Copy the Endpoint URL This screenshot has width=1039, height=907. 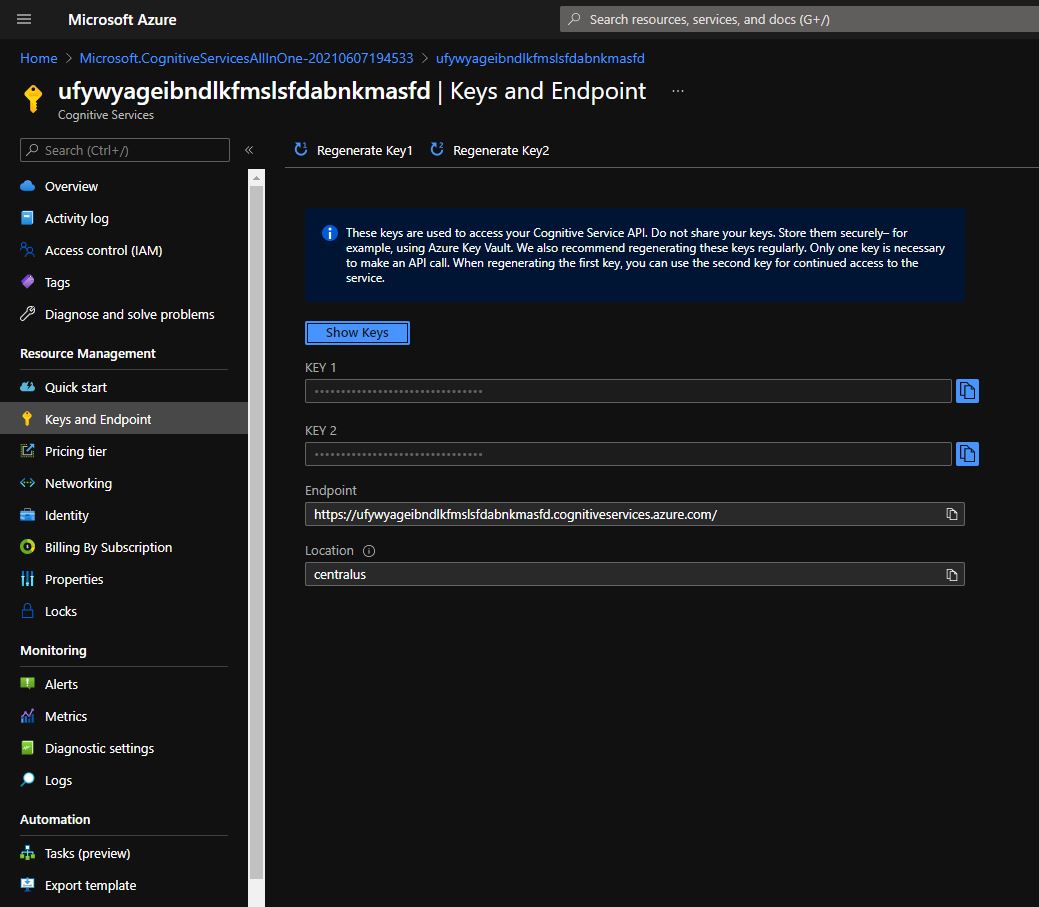(x=950, y=513)
